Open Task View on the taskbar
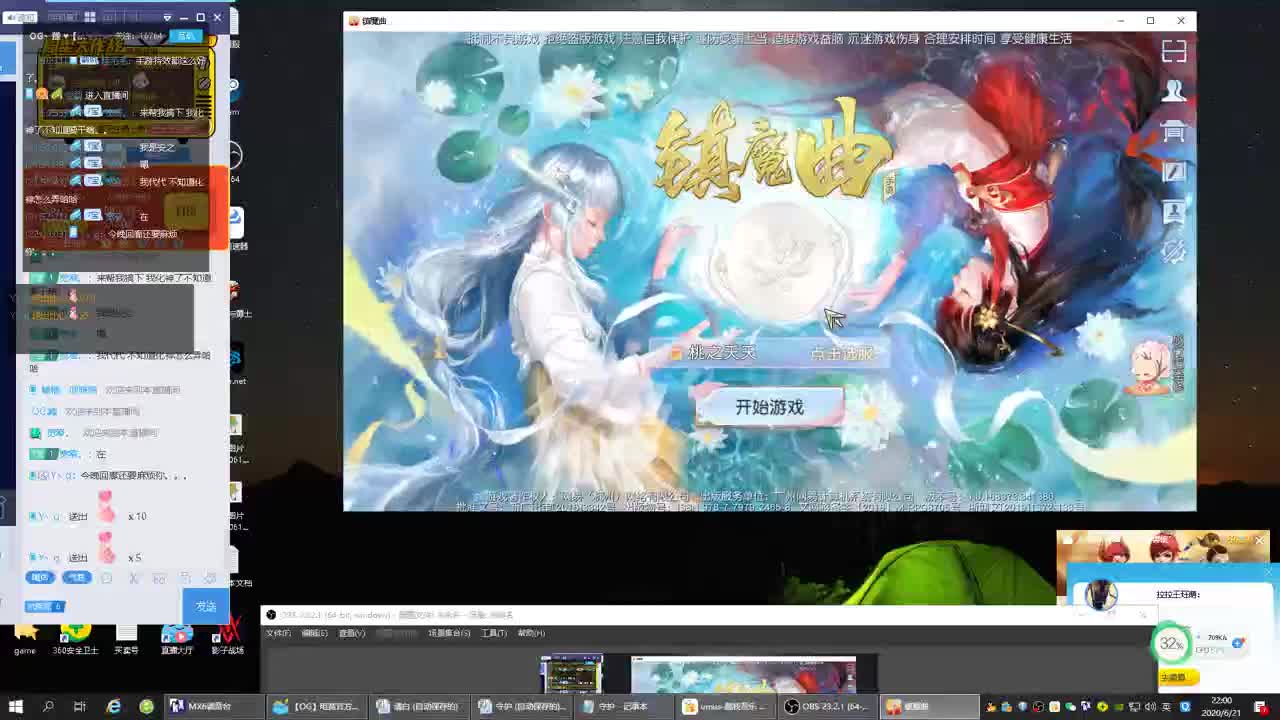 80,706
